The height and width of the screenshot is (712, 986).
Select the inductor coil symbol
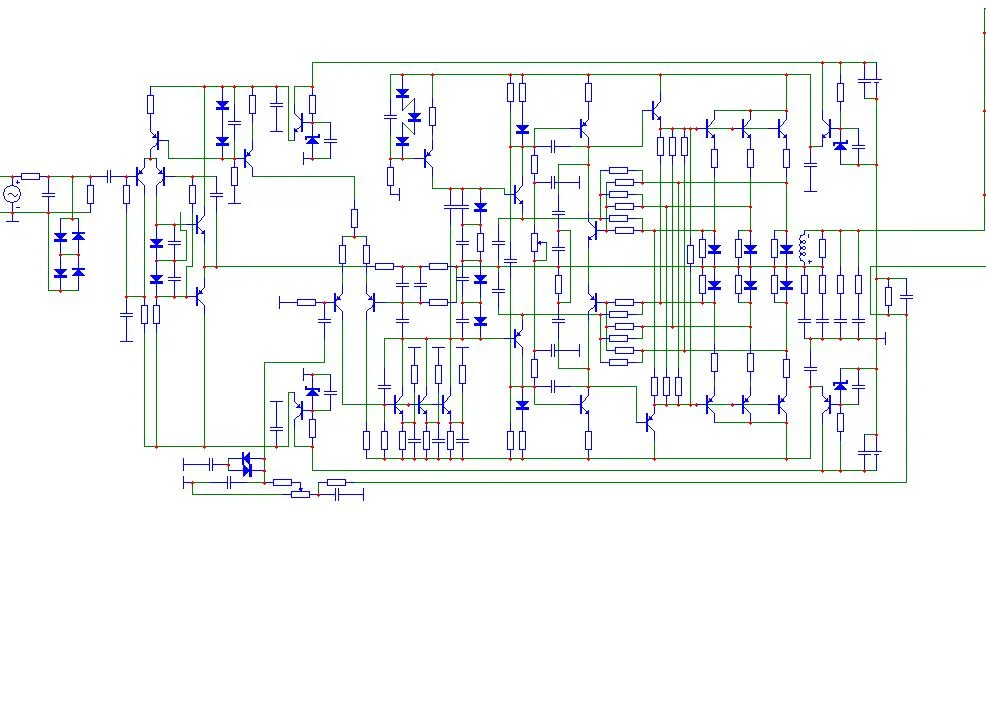click(x=803, y=248)
